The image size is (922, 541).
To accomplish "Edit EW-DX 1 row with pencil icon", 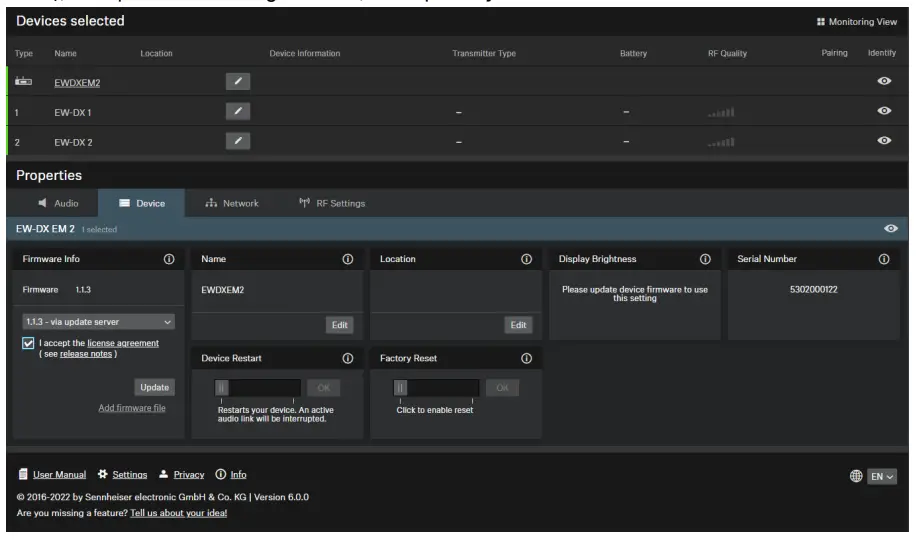I will [x=238, y=111].
